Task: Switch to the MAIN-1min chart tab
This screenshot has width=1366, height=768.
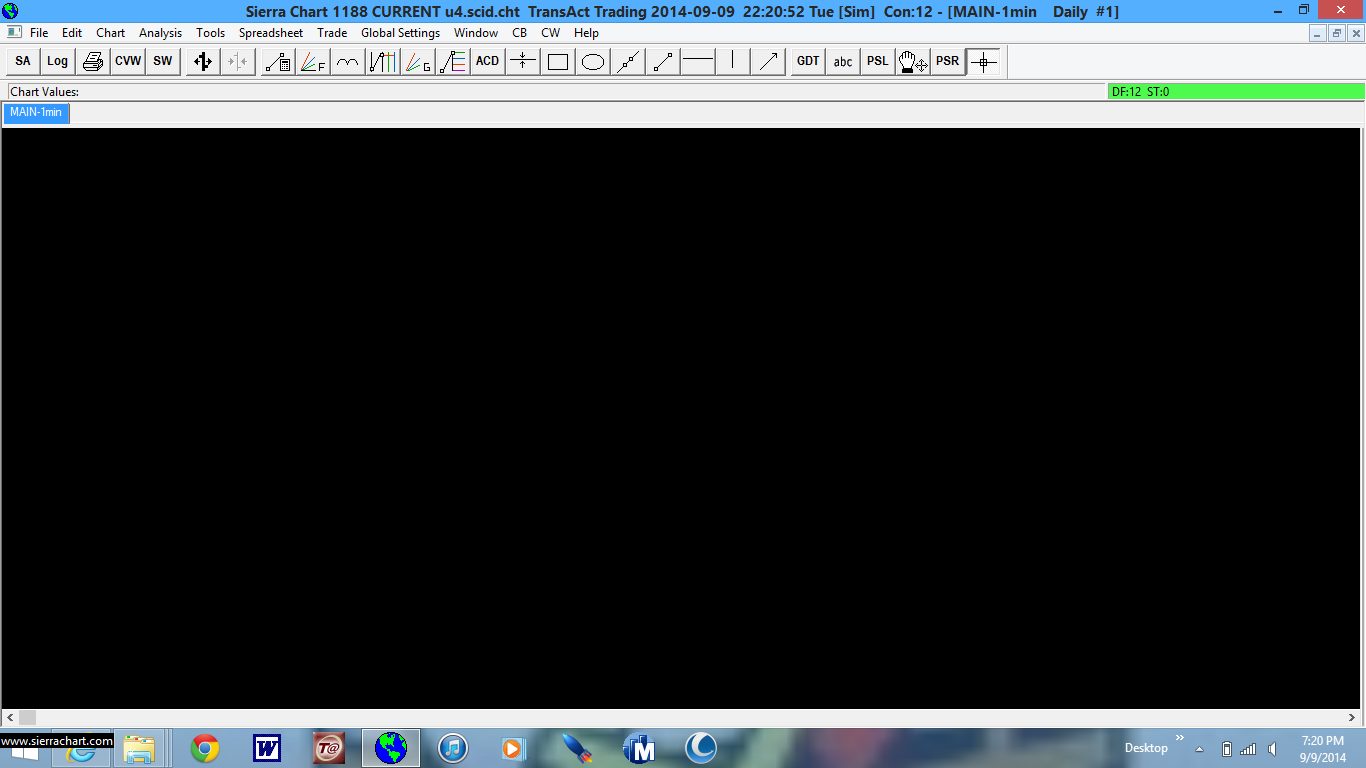Action: point(36,113)
